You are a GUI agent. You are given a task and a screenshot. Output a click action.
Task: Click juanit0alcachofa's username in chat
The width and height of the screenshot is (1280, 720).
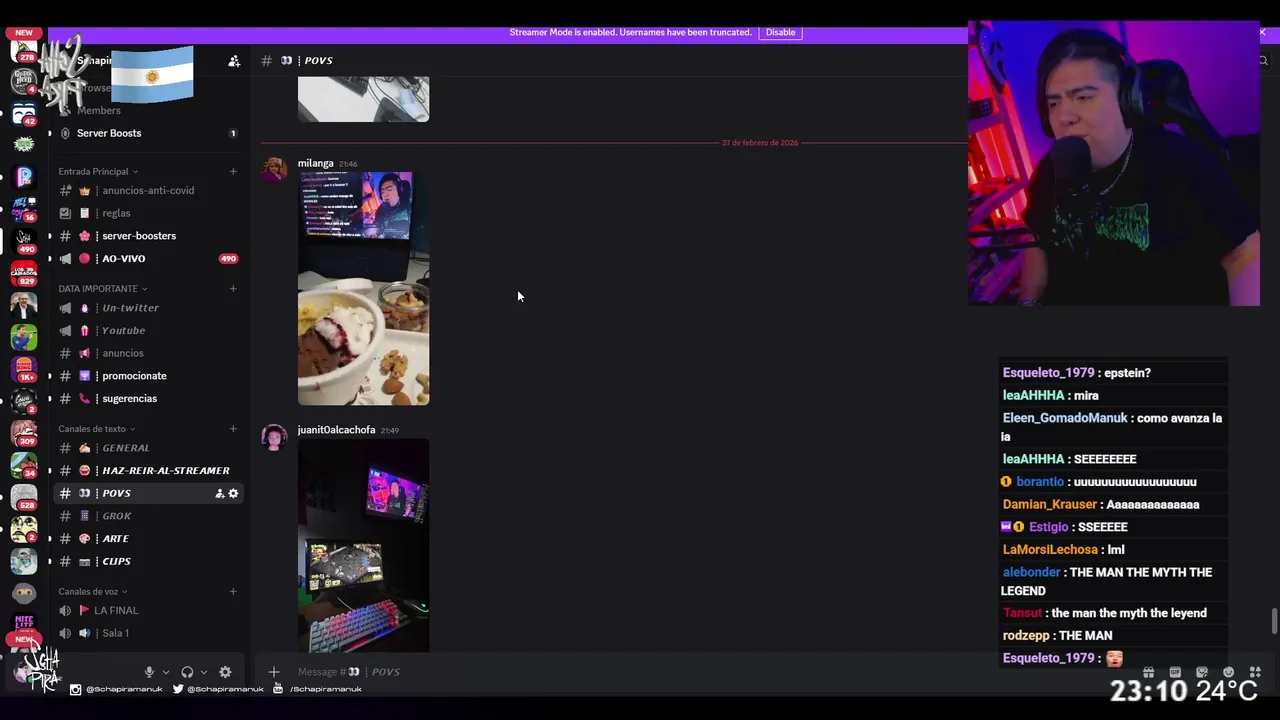336,430
